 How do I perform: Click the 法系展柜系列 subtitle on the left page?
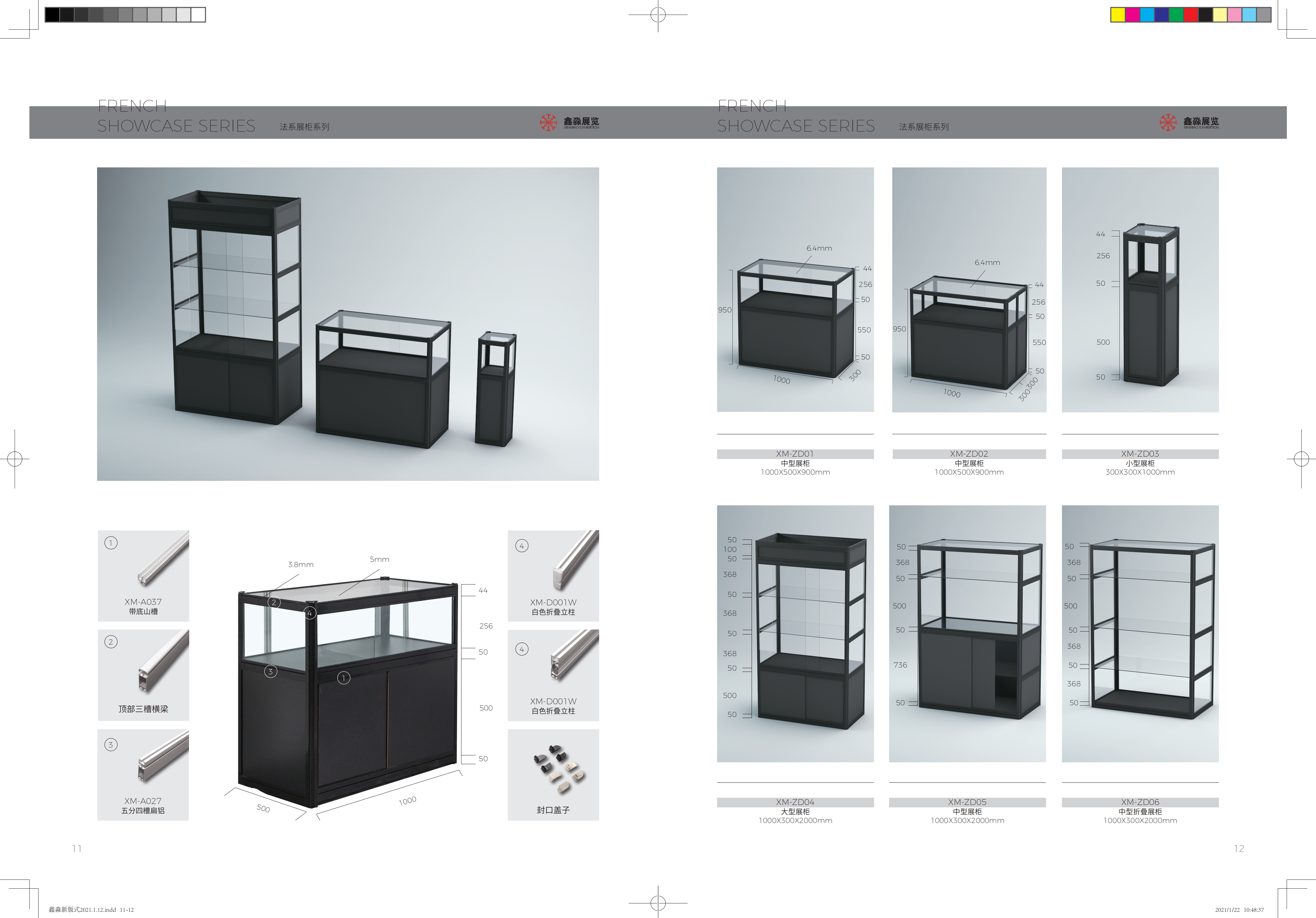[x=304, y=127]
